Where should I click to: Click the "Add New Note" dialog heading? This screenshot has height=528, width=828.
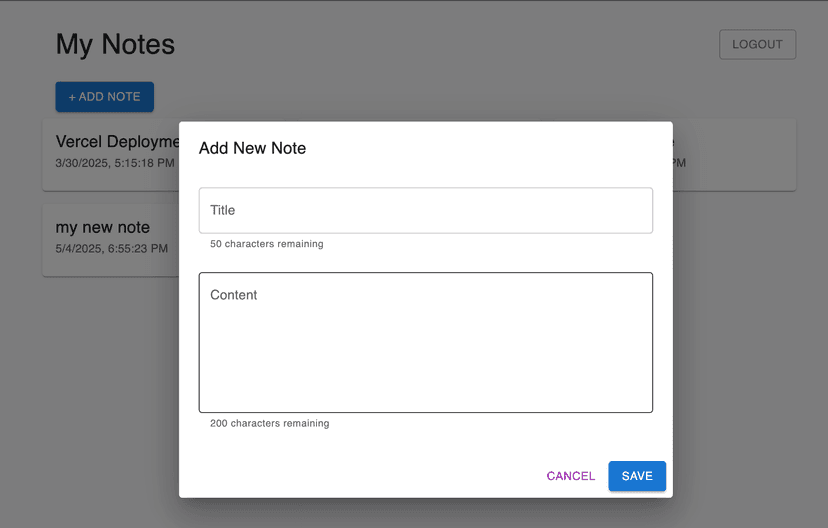point(252,148)
